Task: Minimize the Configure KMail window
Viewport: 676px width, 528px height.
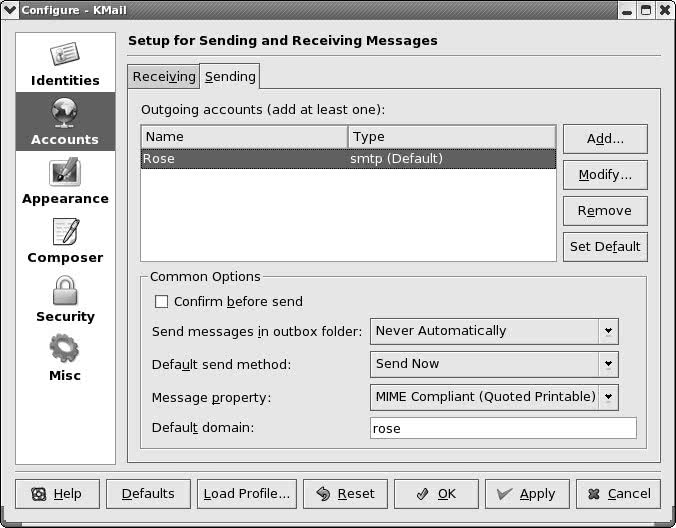Action: click(627, 10)
